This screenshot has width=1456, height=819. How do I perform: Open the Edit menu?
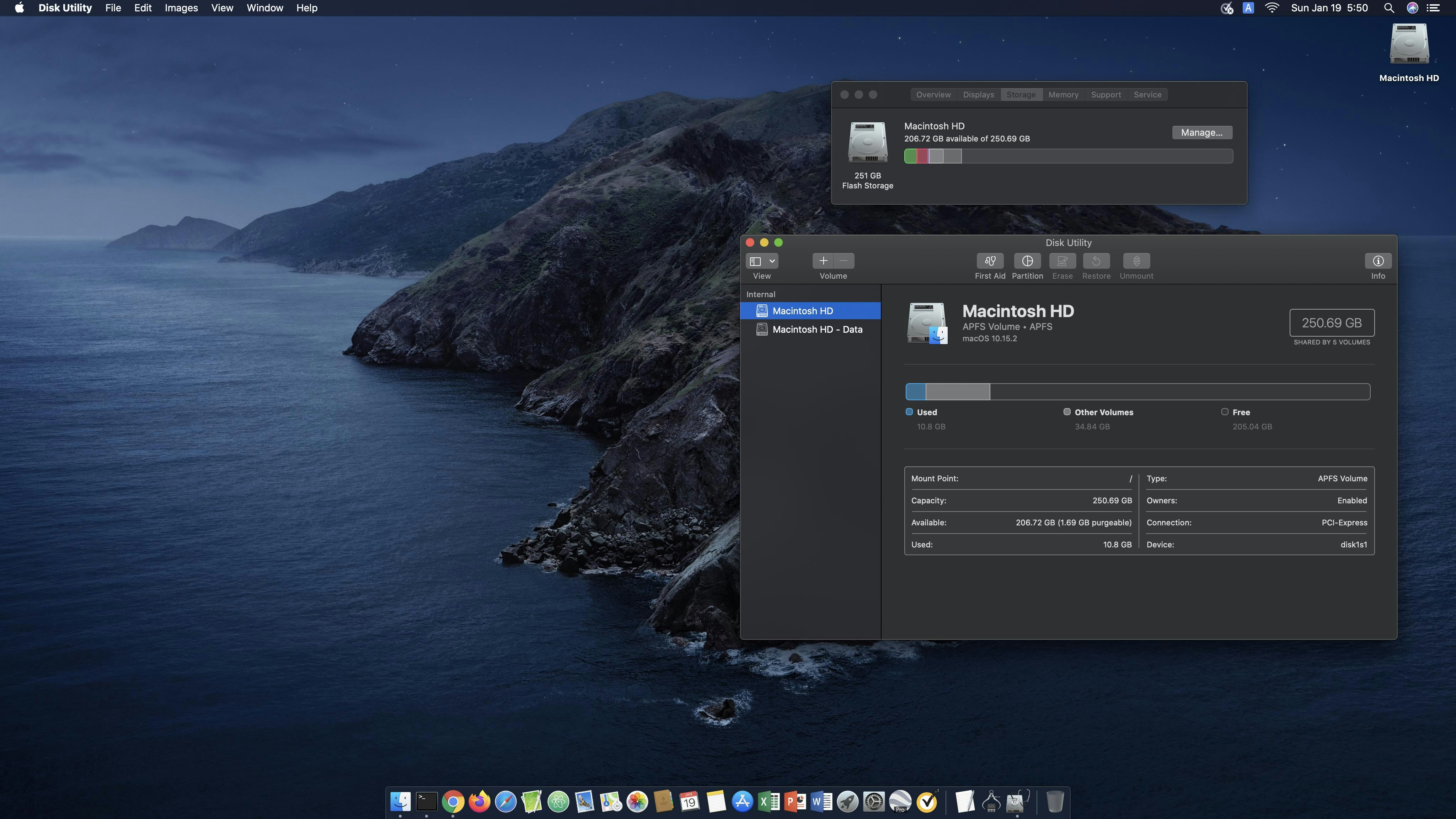point(143,8)
